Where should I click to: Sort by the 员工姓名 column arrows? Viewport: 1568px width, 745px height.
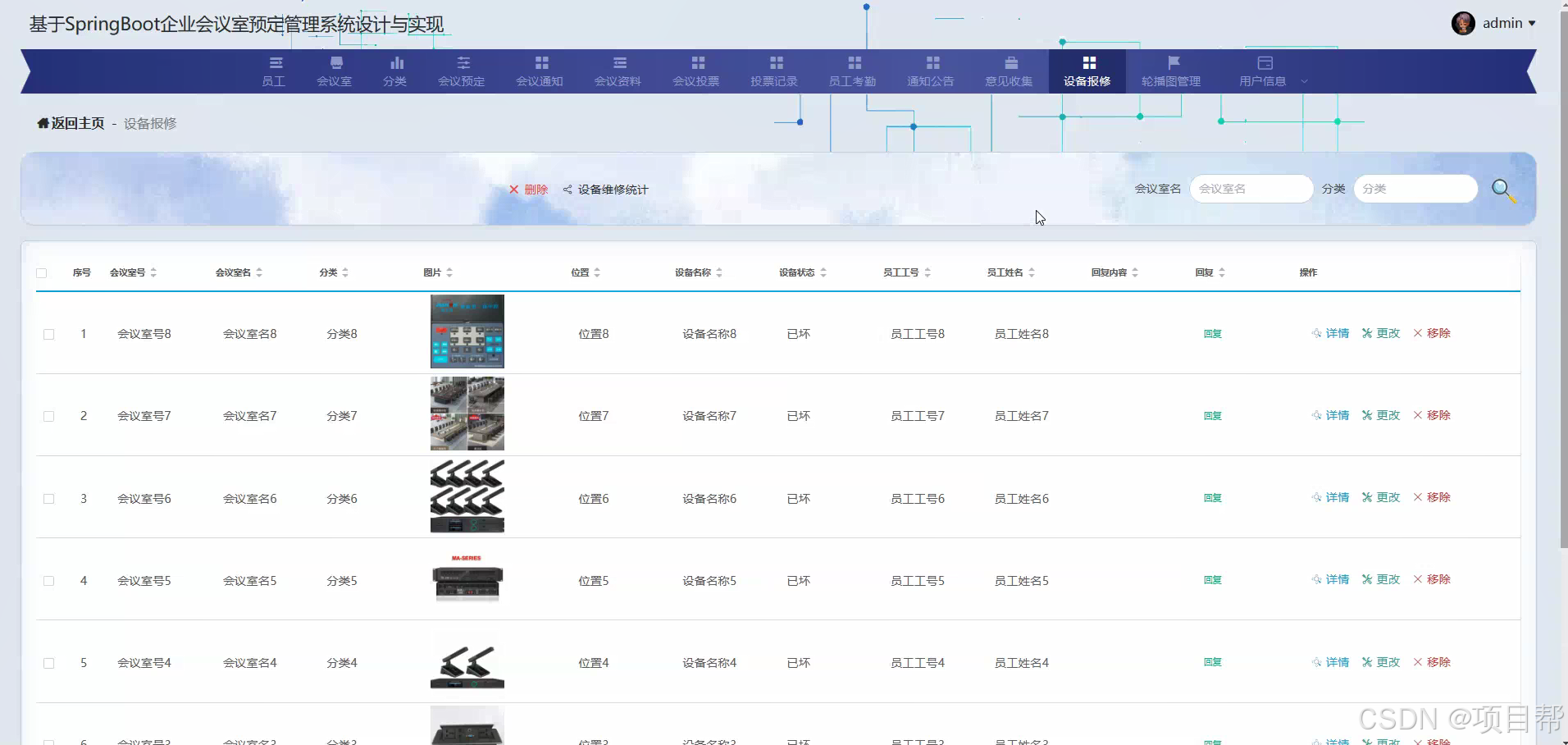click(x=1032, y=272)
